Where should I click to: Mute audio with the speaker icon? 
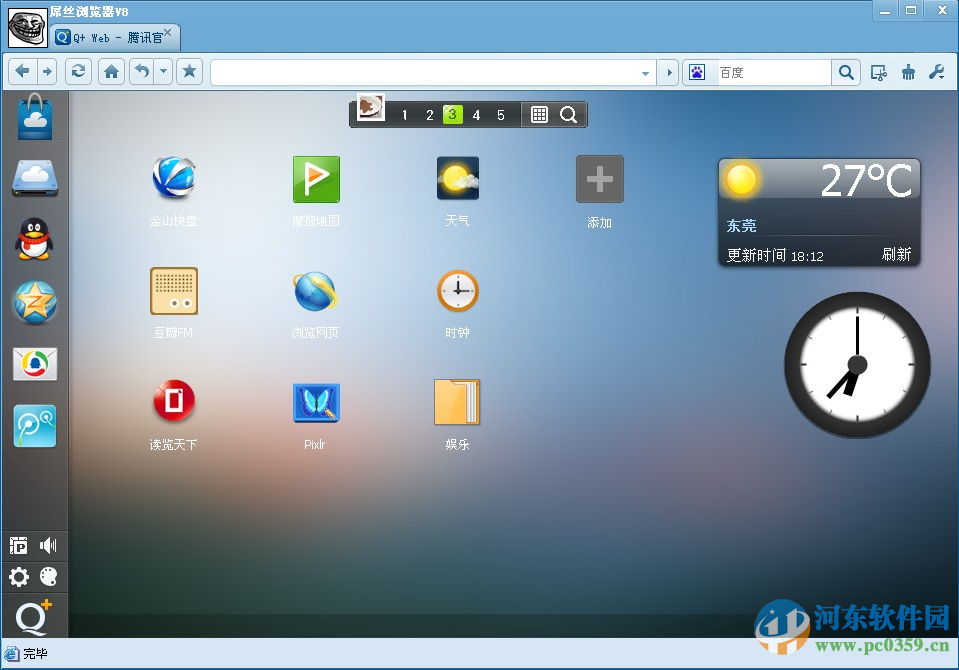click(x=49, y=545)
